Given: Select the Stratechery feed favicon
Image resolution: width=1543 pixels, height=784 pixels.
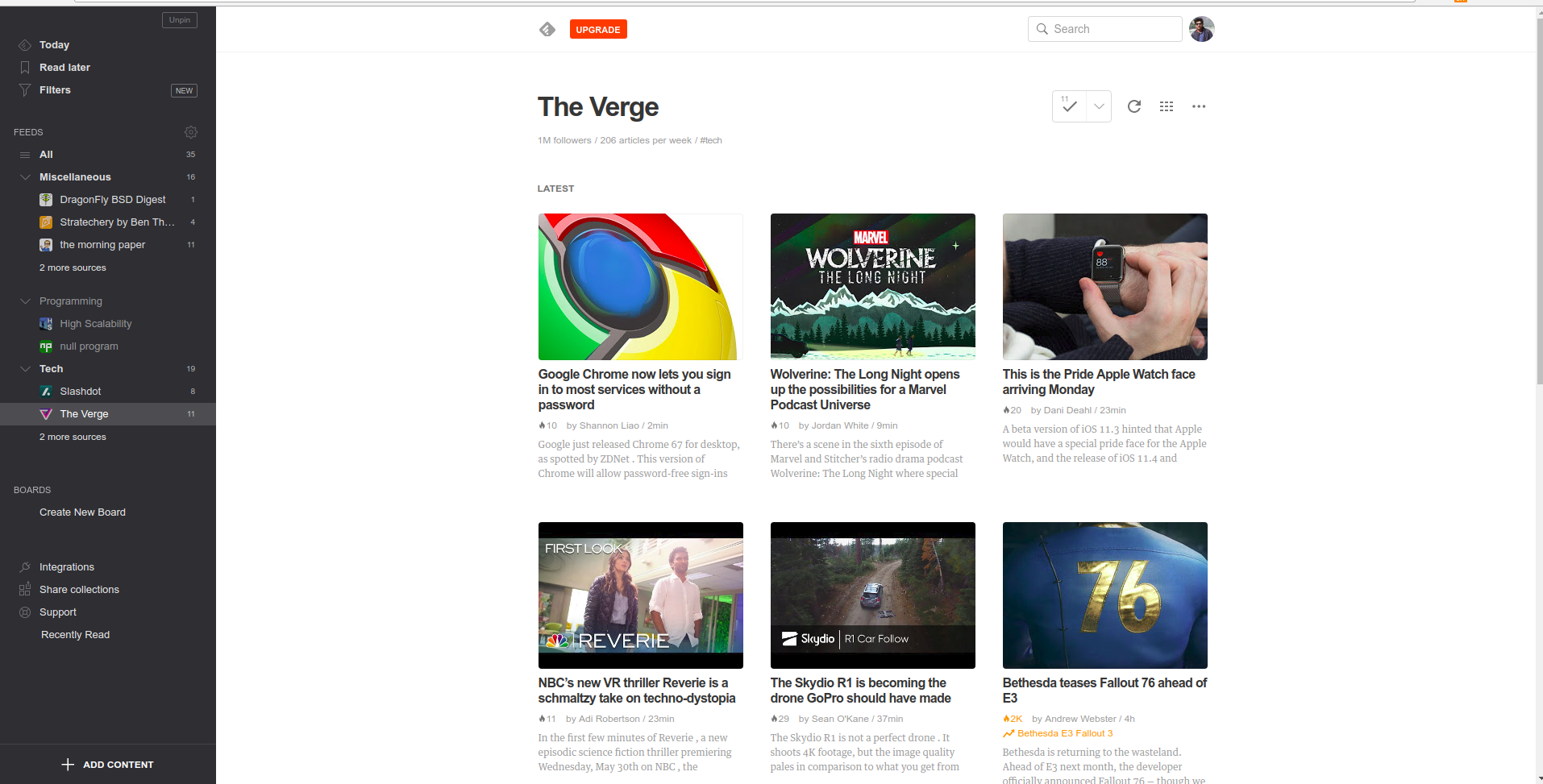Looking at the screenshot, I should pos(46,222).
